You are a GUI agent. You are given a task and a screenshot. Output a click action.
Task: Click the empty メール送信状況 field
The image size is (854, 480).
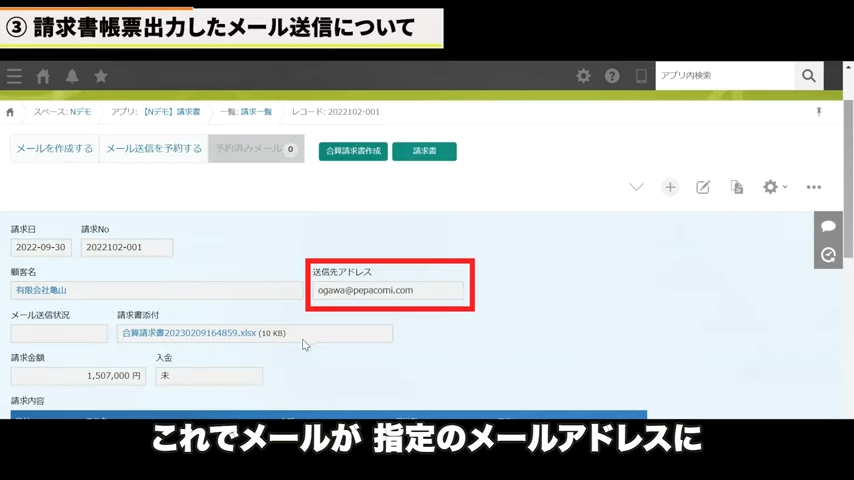click(59, 333)
